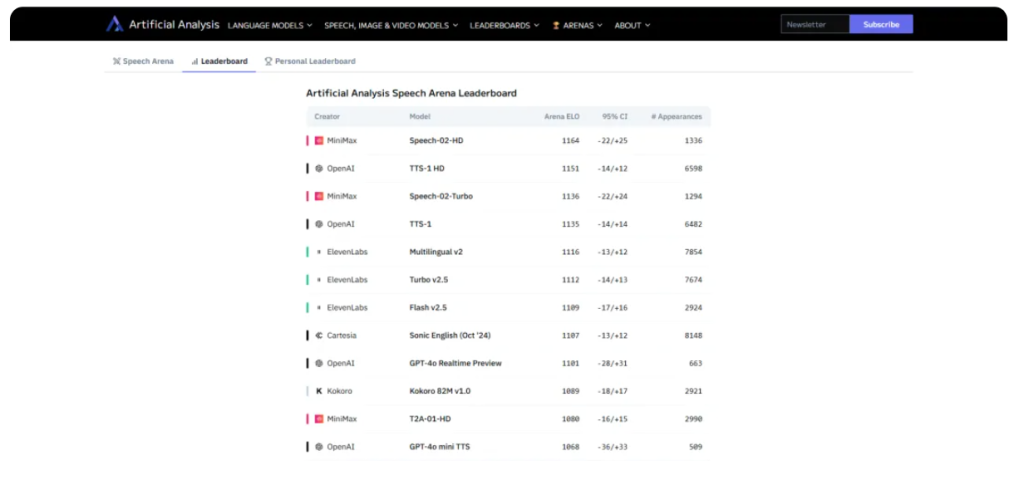Click the Kokoro creator name
Viewport: 1024px width, 485px height.
tap(340, 391)
